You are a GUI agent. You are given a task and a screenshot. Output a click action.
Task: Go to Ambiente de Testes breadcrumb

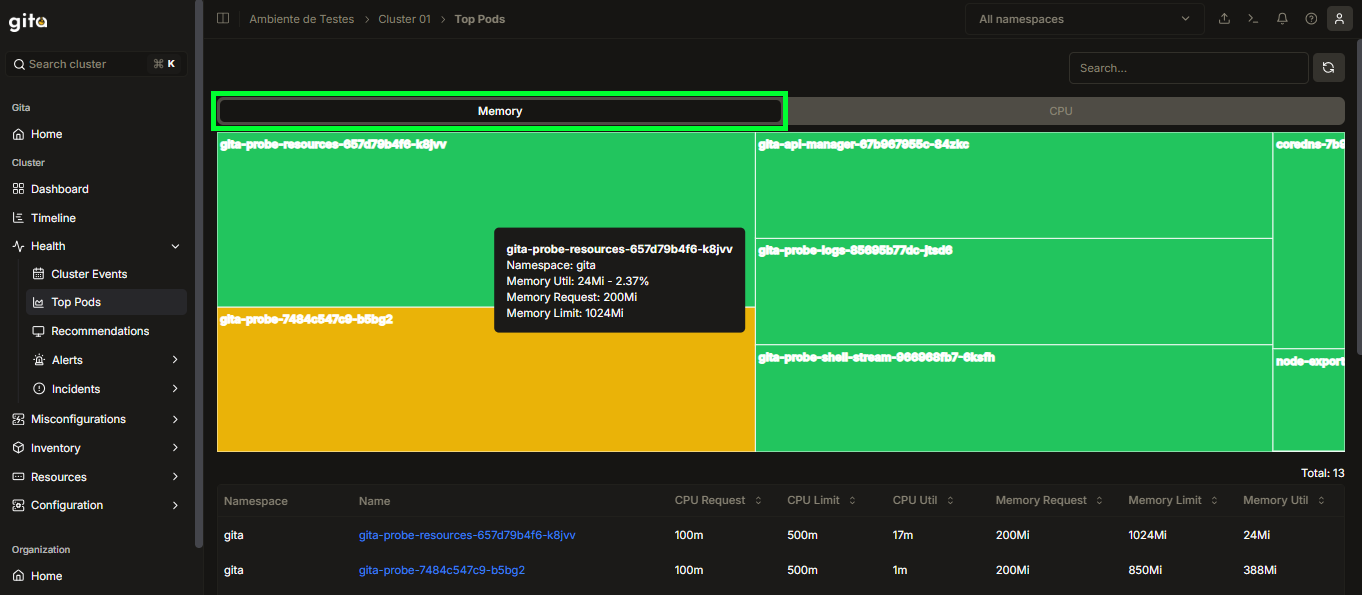[x=301, y=19]
